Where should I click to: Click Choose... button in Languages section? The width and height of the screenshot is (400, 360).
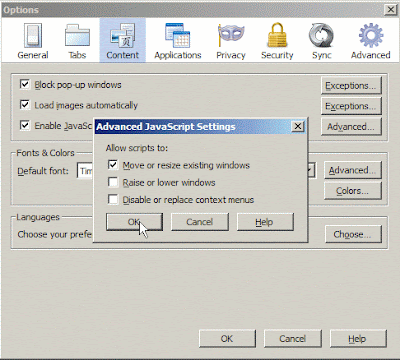353,234
